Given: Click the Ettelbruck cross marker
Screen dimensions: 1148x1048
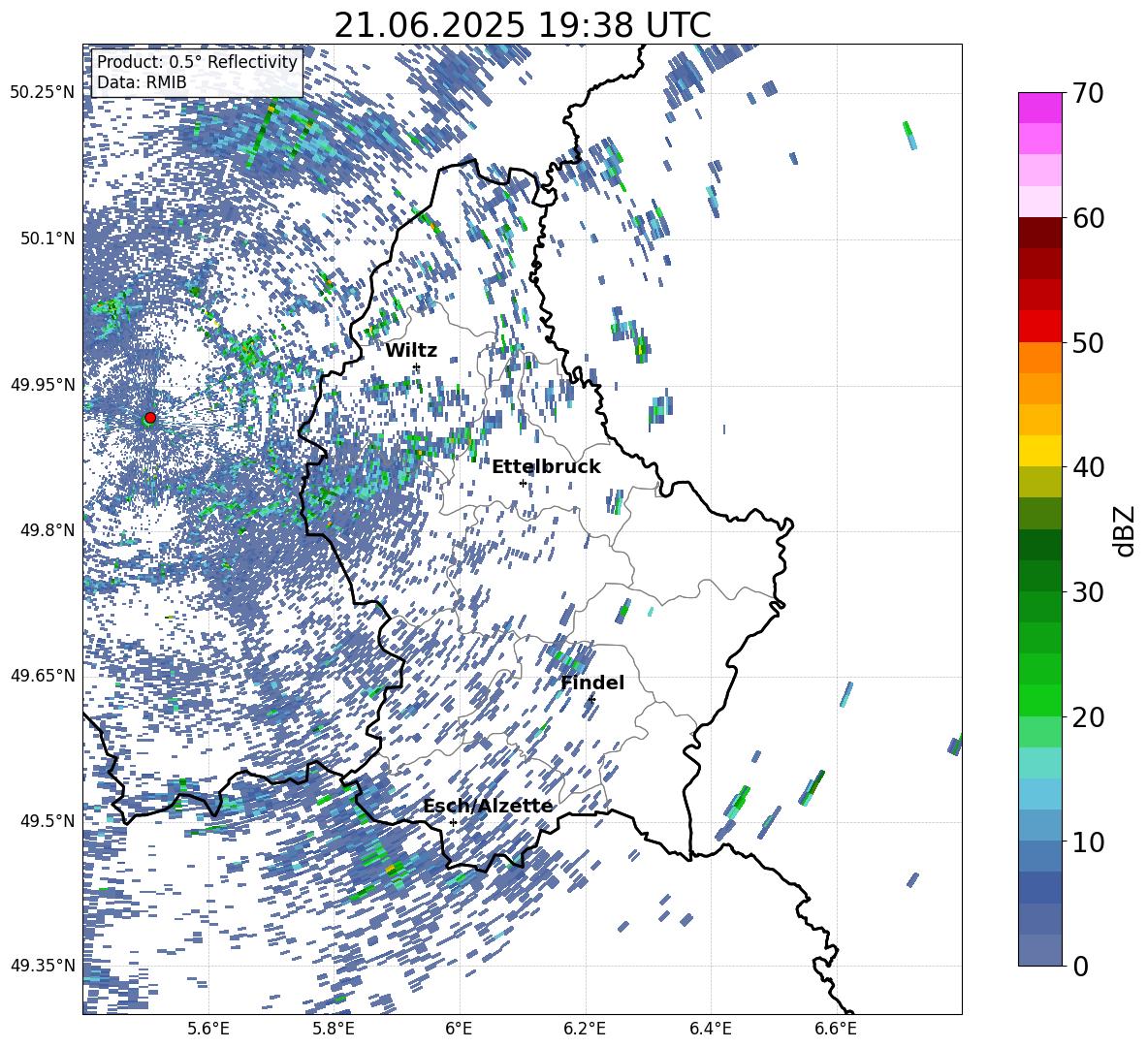Looking at the screenshot, I should click(523, 483).
